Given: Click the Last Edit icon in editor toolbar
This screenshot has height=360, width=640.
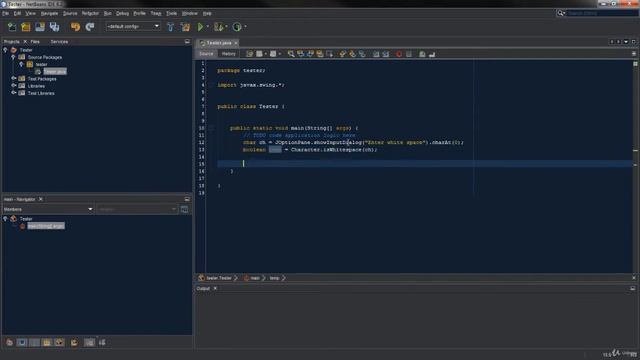Looking at the screenshot, I should coord(249,54).
